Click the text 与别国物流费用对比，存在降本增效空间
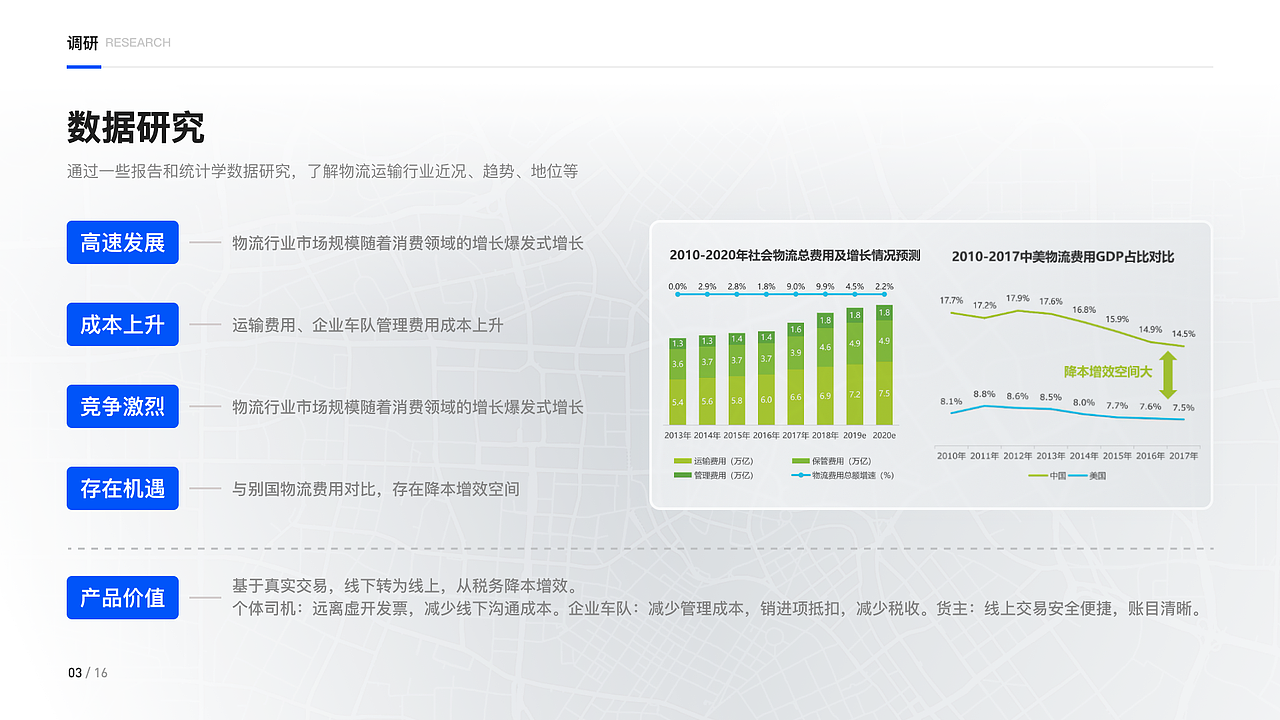 tap(376, 489)
